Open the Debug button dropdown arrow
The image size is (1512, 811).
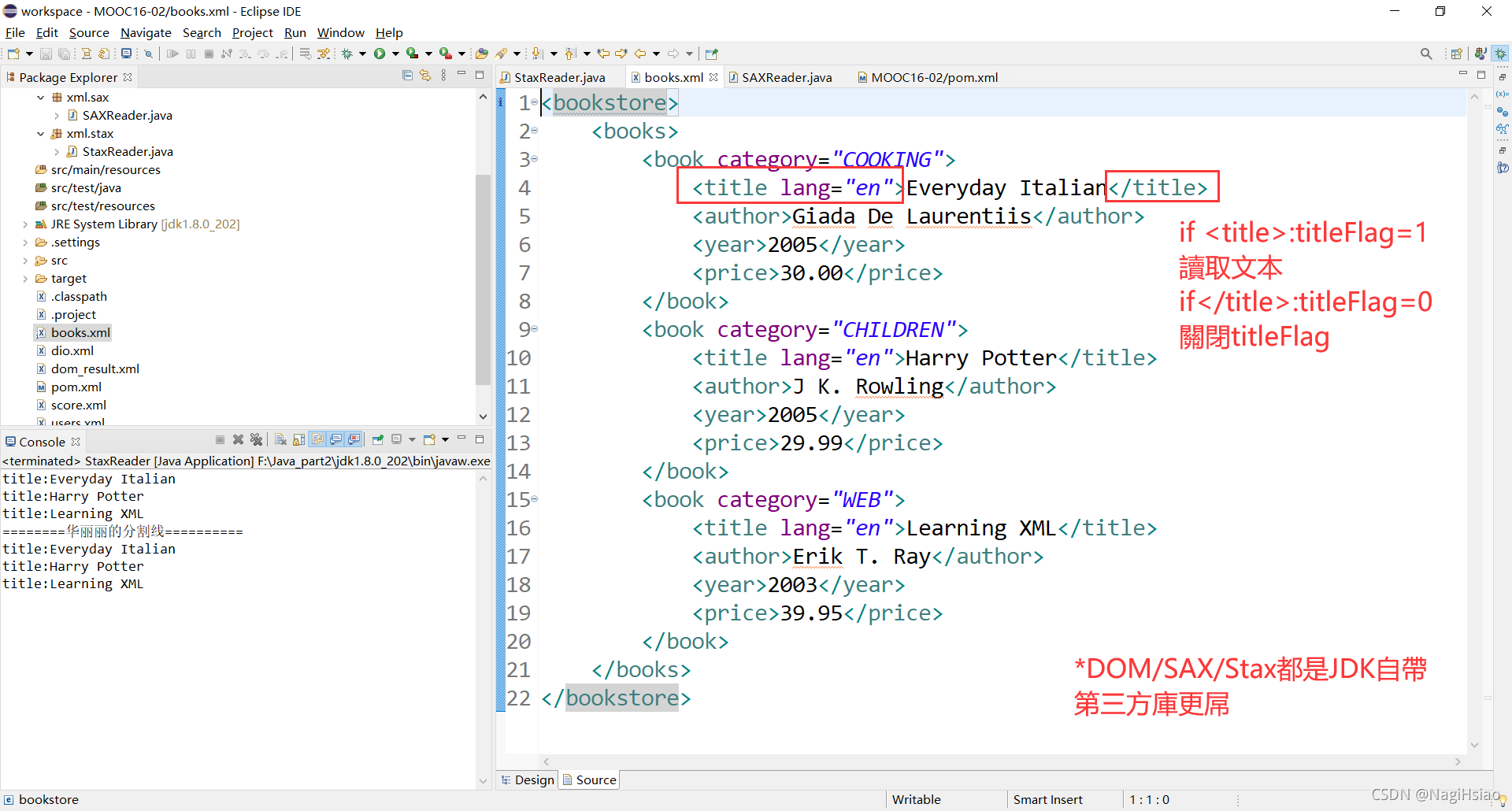362,54
